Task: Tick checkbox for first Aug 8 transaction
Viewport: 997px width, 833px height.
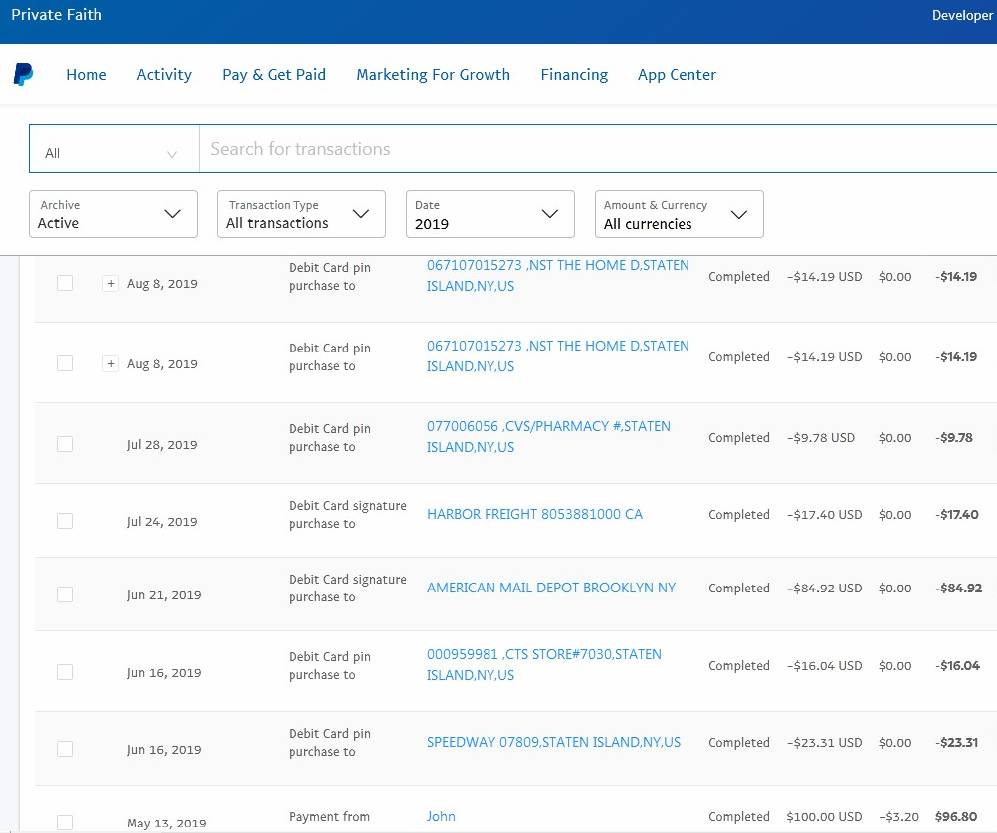Action: tap(65, 283)
